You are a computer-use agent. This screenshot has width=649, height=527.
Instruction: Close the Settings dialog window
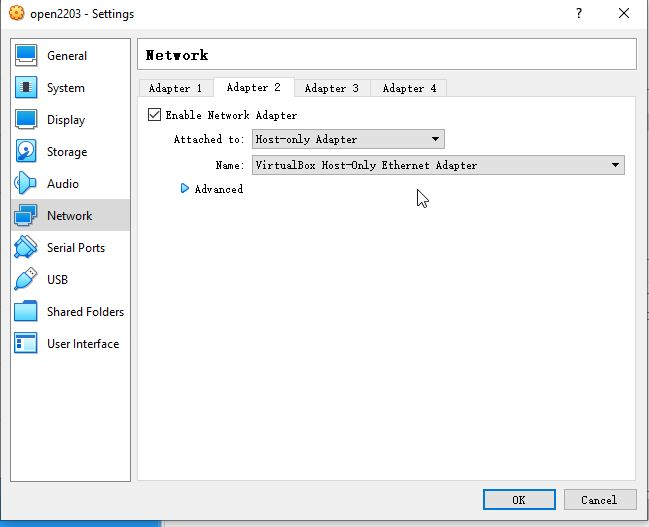click(x=624, y=13)
